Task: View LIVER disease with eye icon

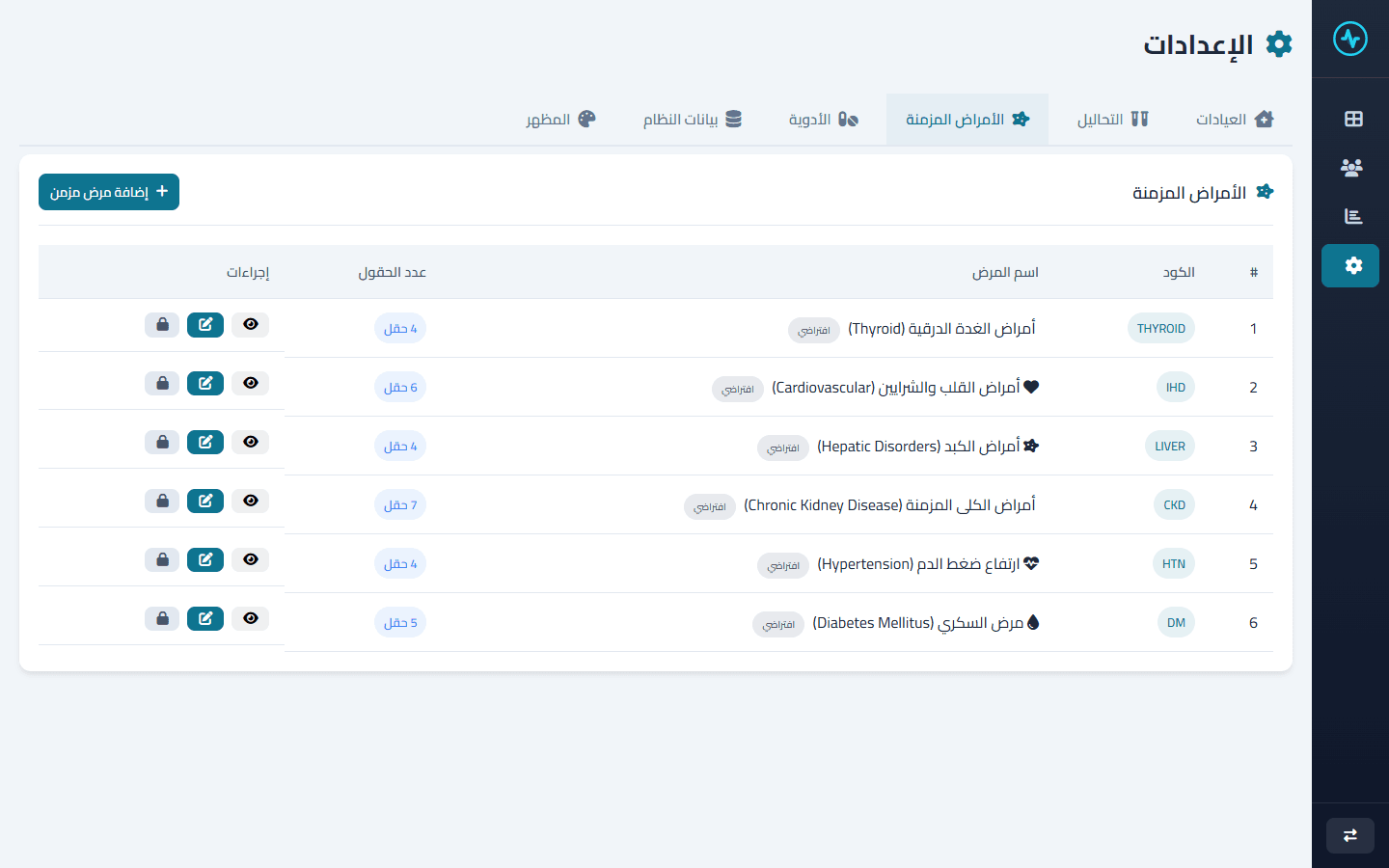Action: click(251, 443)
